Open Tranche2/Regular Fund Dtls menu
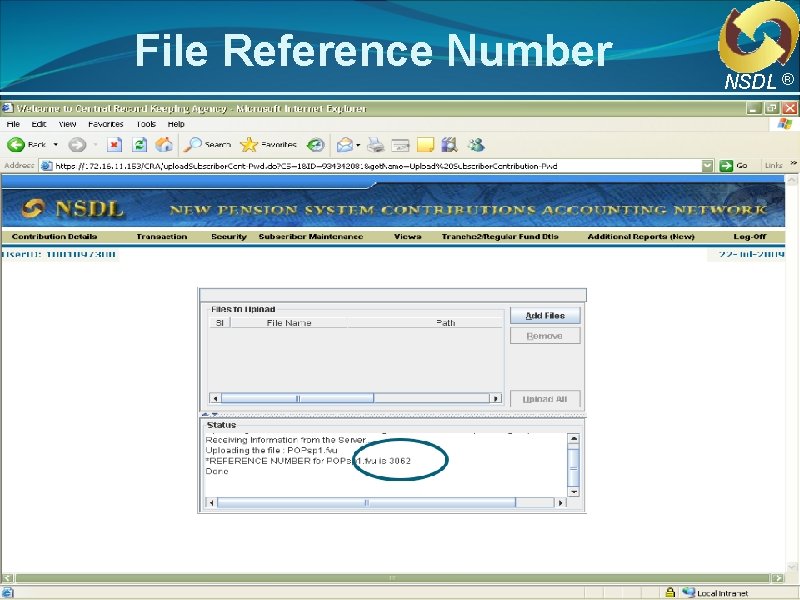Viewport: 800px width, 600px height. pyautogui.click(x=500, y=237)
